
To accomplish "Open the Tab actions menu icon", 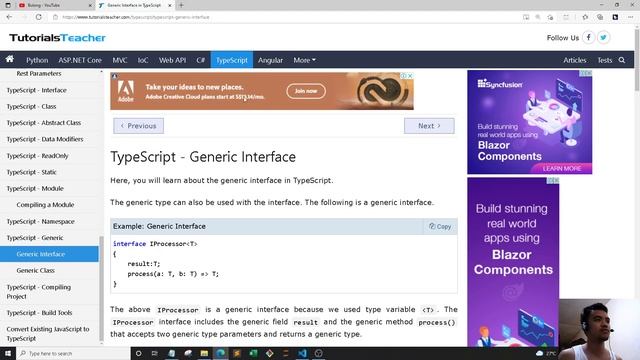I will click(8, 5).
